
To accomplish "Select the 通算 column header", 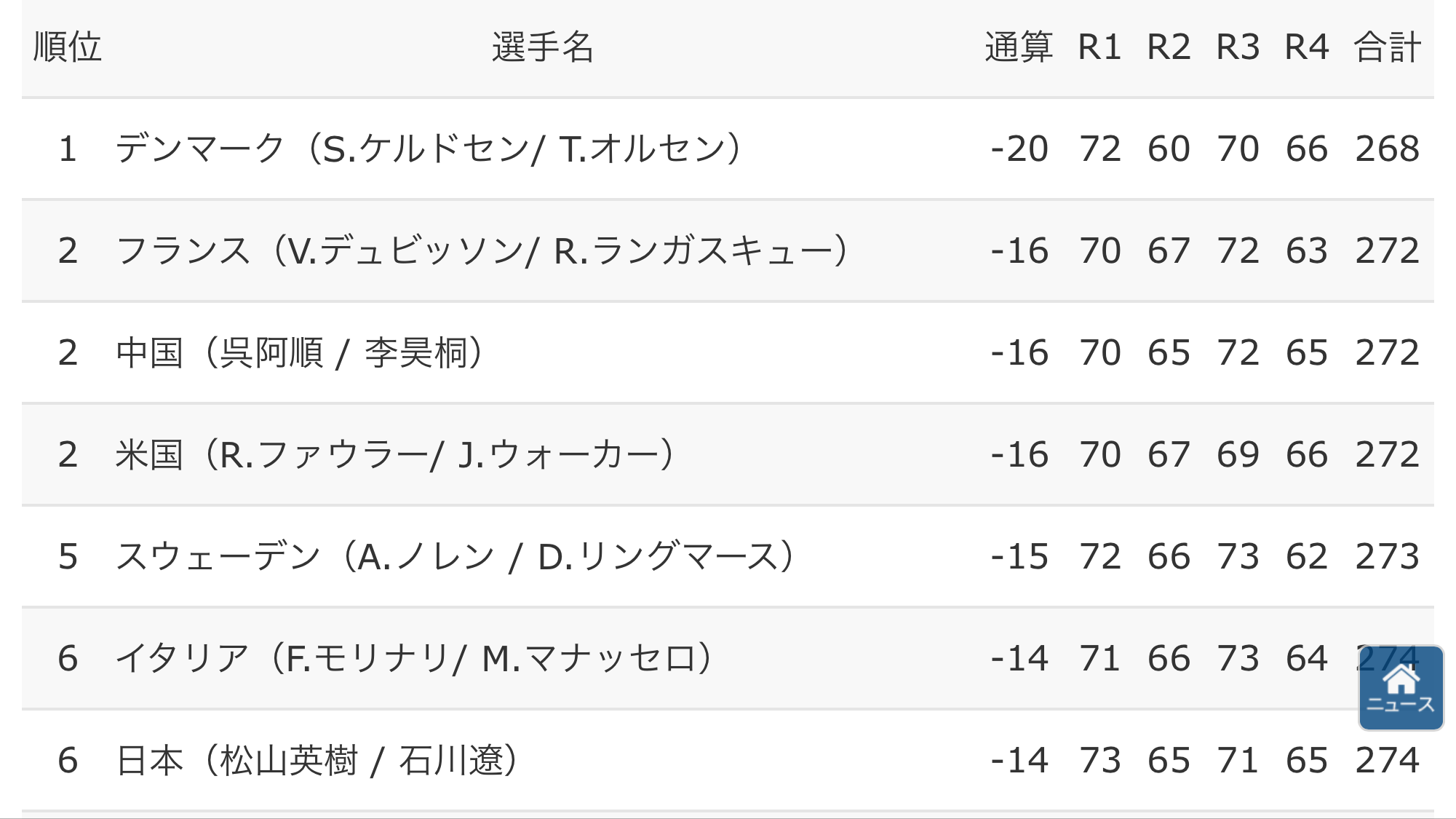I will 1019,47.
